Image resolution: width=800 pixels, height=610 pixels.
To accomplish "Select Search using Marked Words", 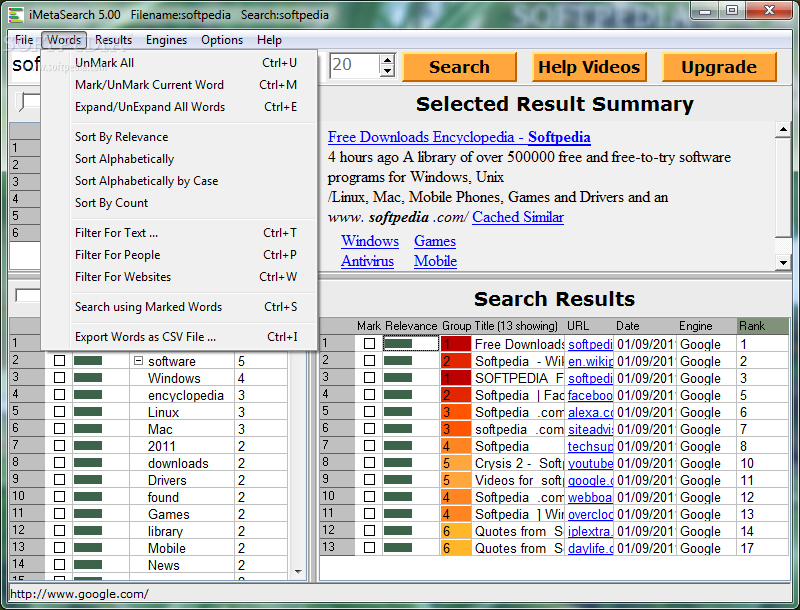I will pos(180,307).
